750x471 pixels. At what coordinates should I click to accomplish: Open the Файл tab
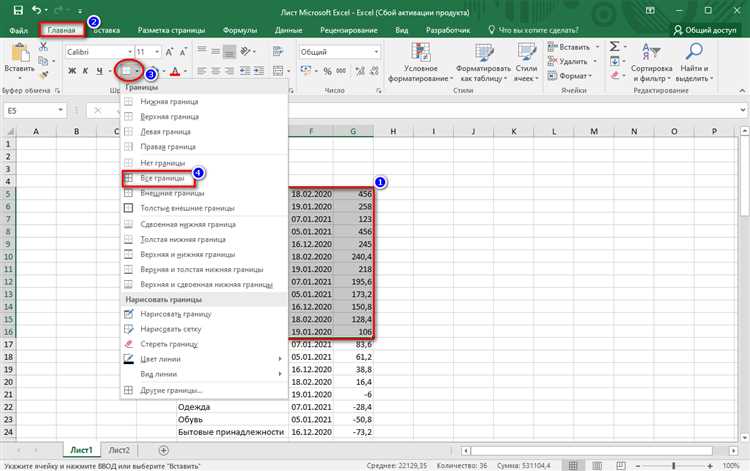[18, 30]
